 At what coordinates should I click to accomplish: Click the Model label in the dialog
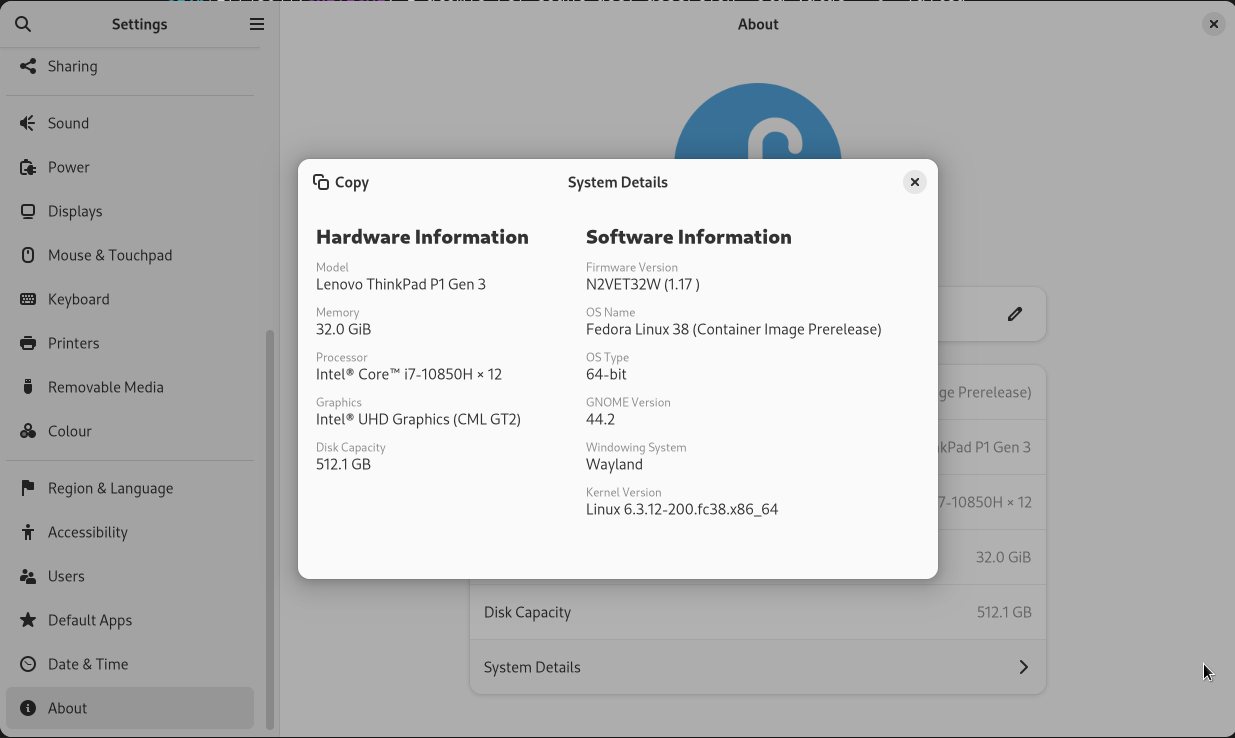tap(332, 267)
